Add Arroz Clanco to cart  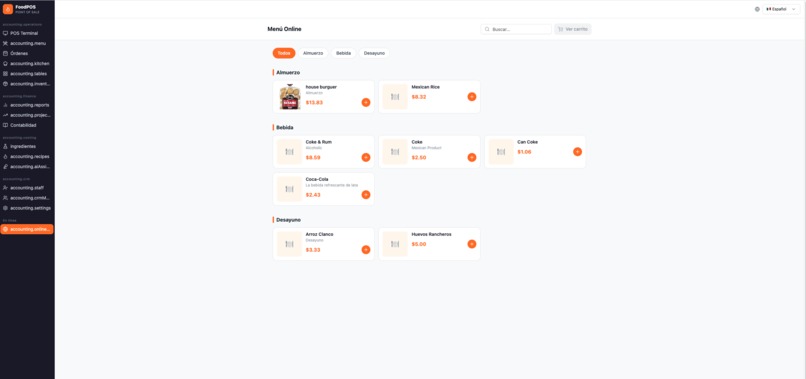point(366,249)
